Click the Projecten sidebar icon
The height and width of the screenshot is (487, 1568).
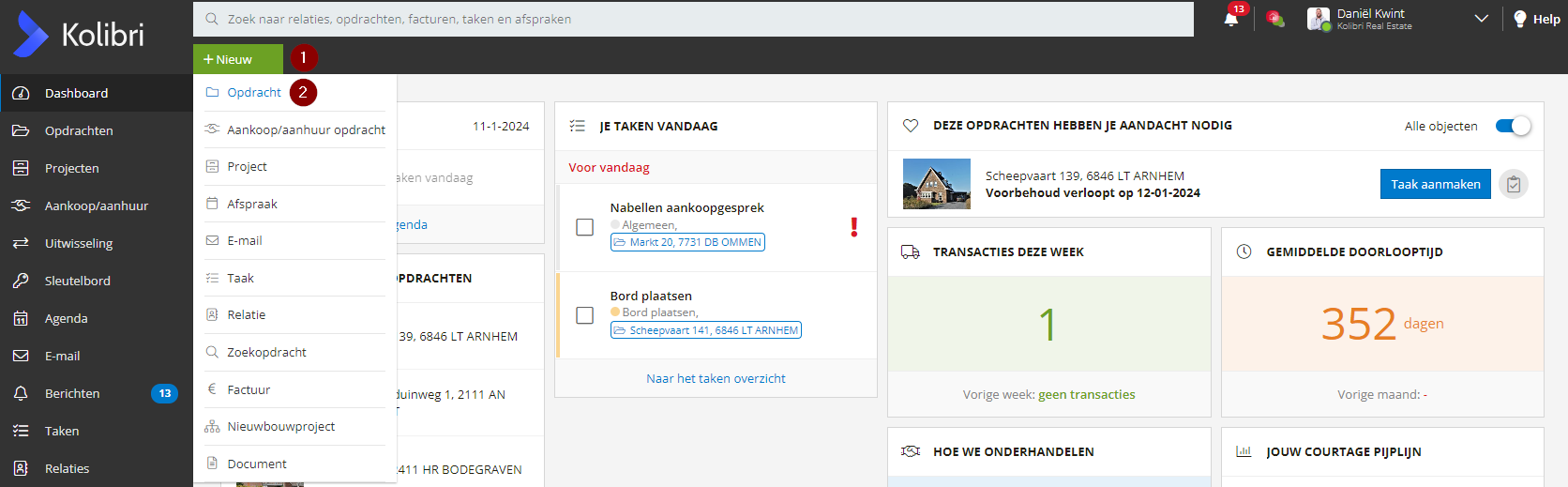(x=21, y=168)
